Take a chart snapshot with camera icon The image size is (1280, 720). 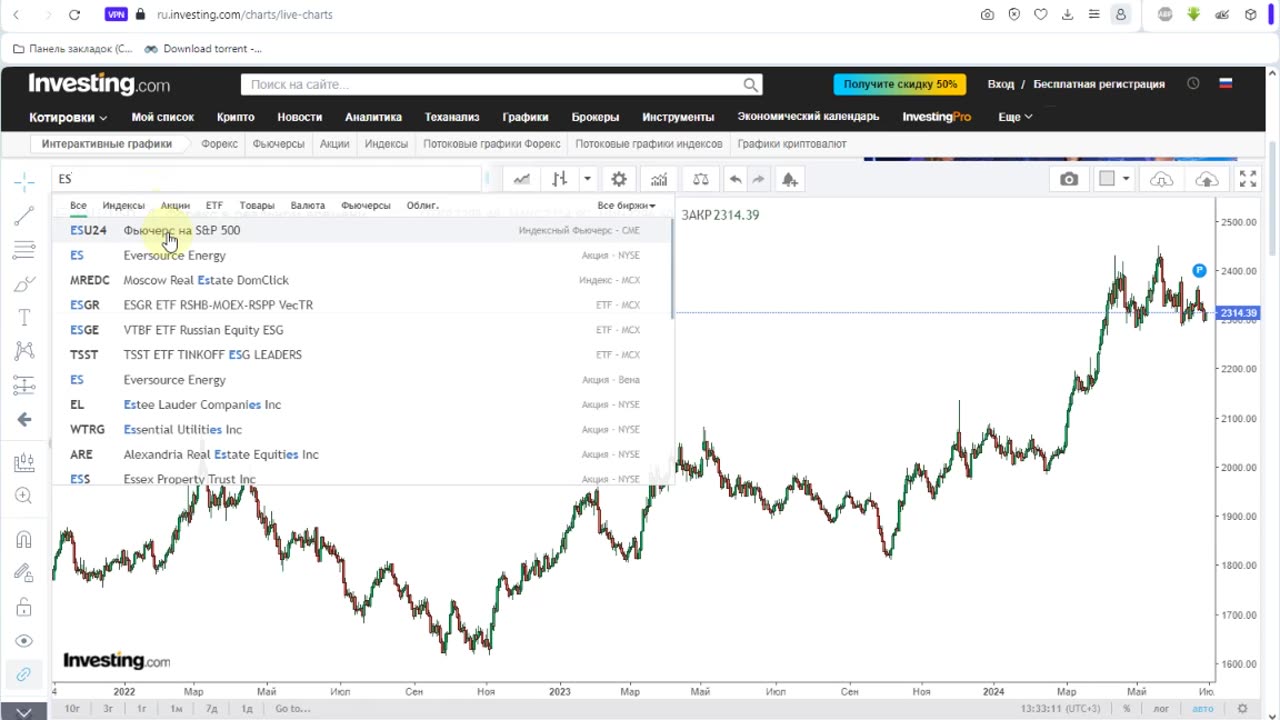coord(1069,179)
